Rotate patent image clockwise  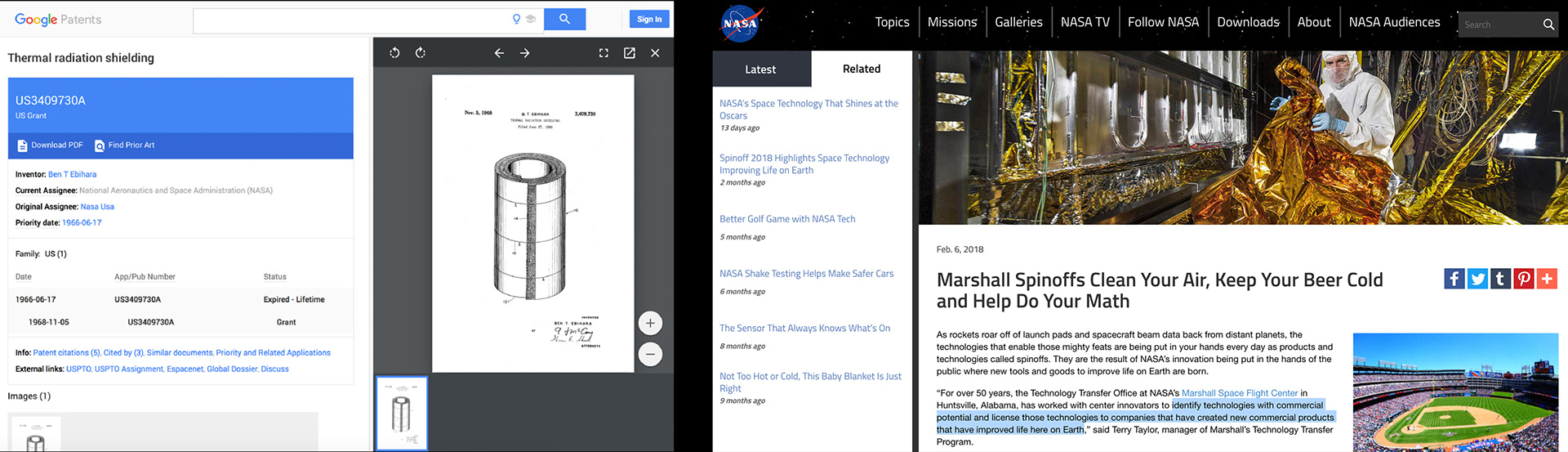point(421,53)
